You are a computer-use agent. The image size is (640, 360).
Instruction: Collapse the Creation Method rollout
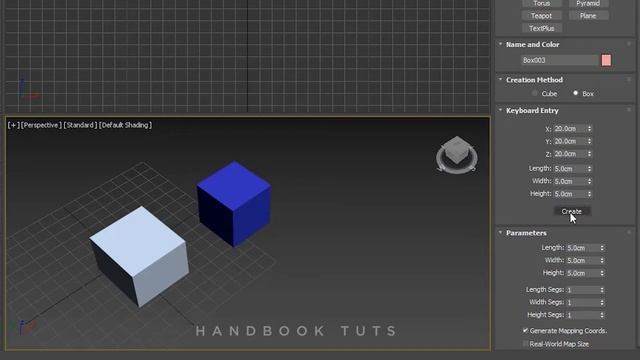[x=500, y=80]
